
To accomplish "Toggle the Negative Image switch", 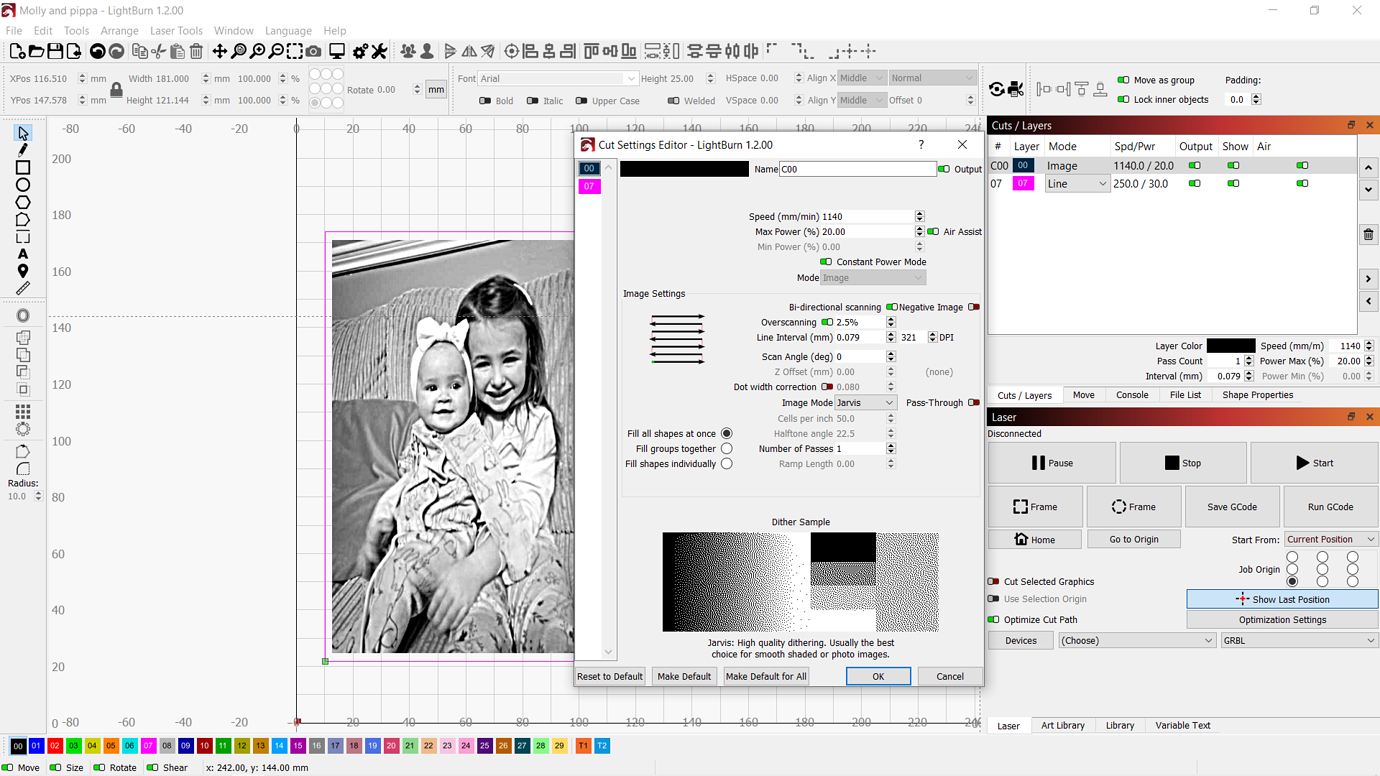I will click(973, 307).
